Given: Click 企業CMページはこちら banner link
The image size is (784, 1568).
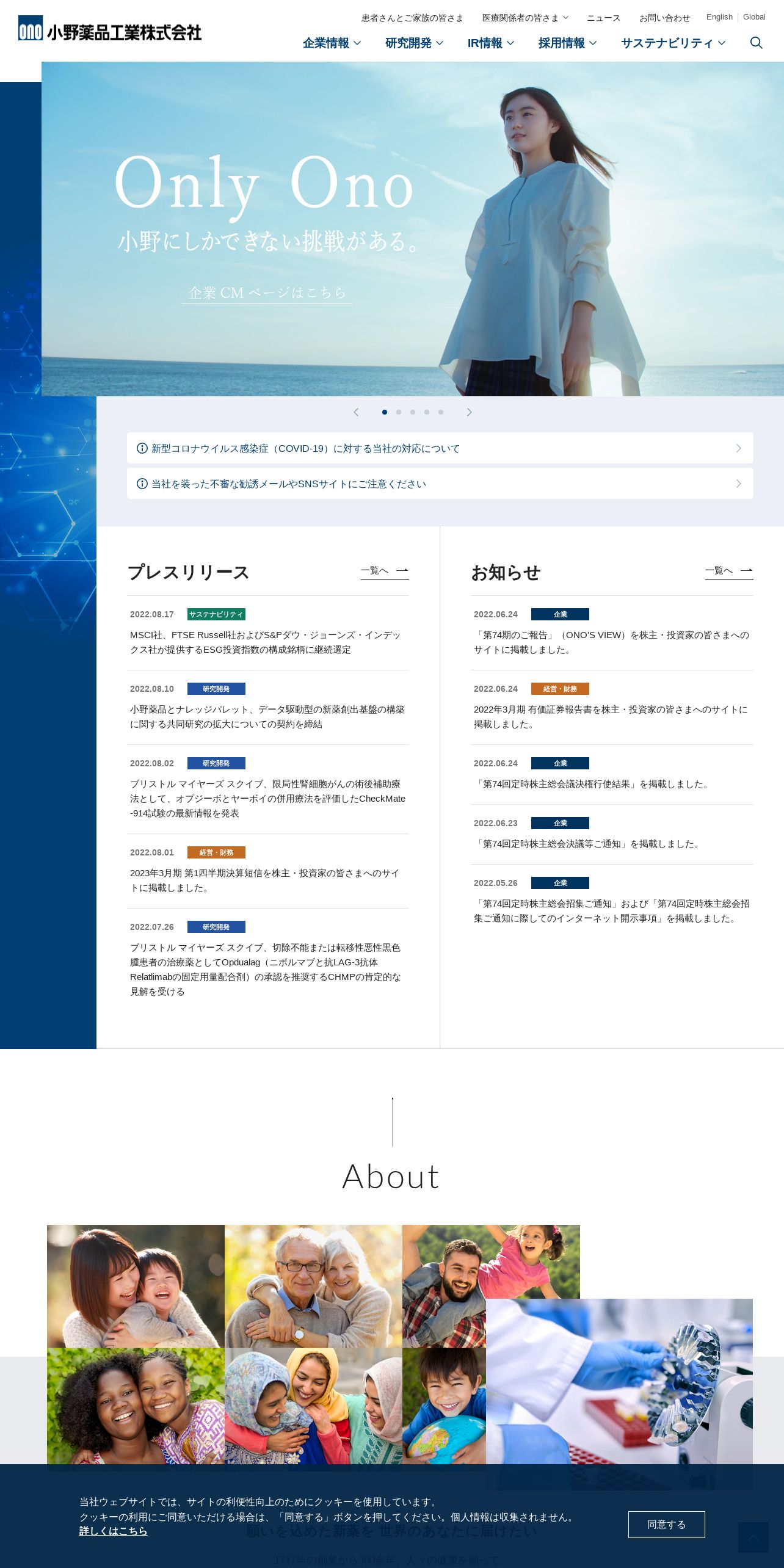Looking at the screenshot, I should coord(267,292).
